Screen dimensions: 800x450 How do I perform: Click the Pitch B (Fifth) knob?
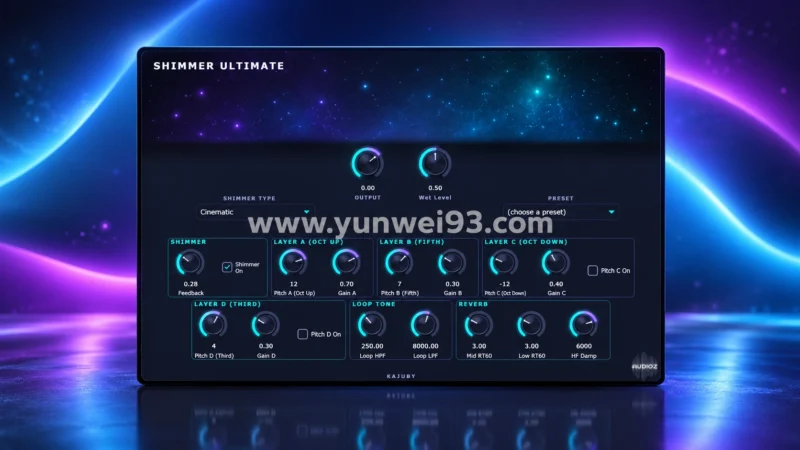[x=399, y=263]
